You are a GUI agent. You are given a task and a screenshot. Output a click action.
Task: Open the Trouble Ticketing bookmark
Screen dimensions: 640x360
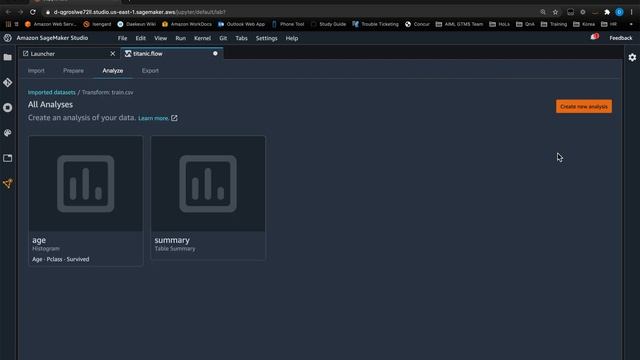[x=375, y=24]
